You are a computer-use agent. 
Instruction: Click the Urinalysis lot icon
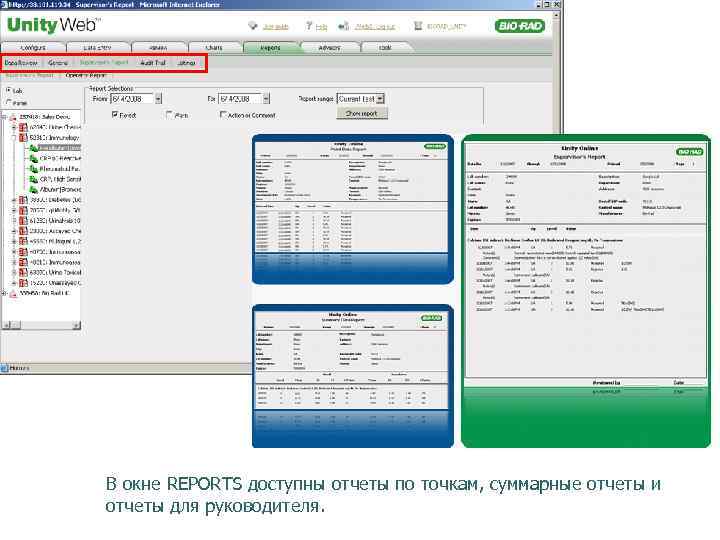click(23, 221)
